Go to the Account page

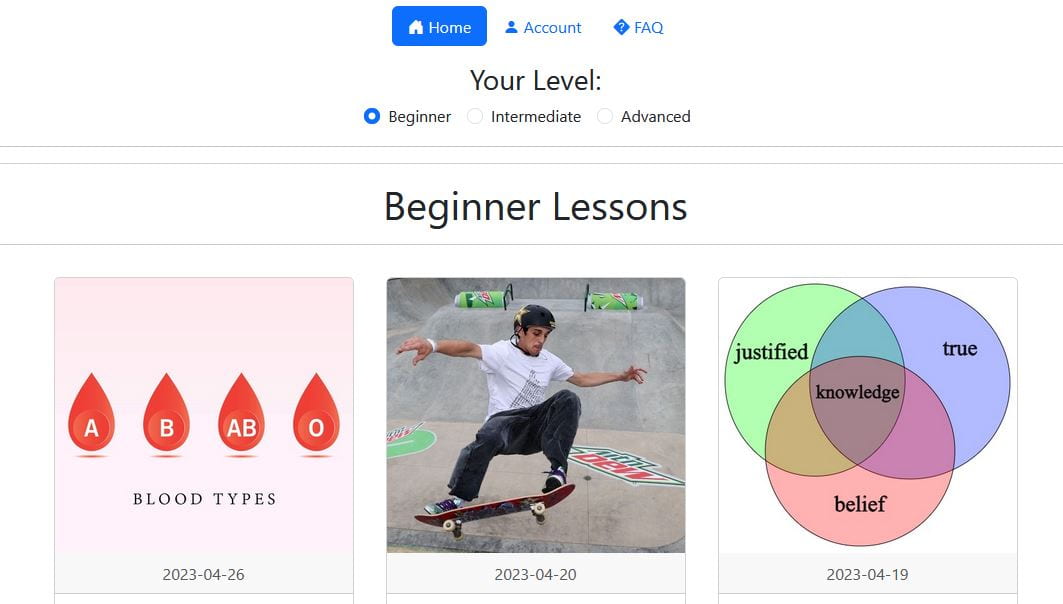point(543,27)
